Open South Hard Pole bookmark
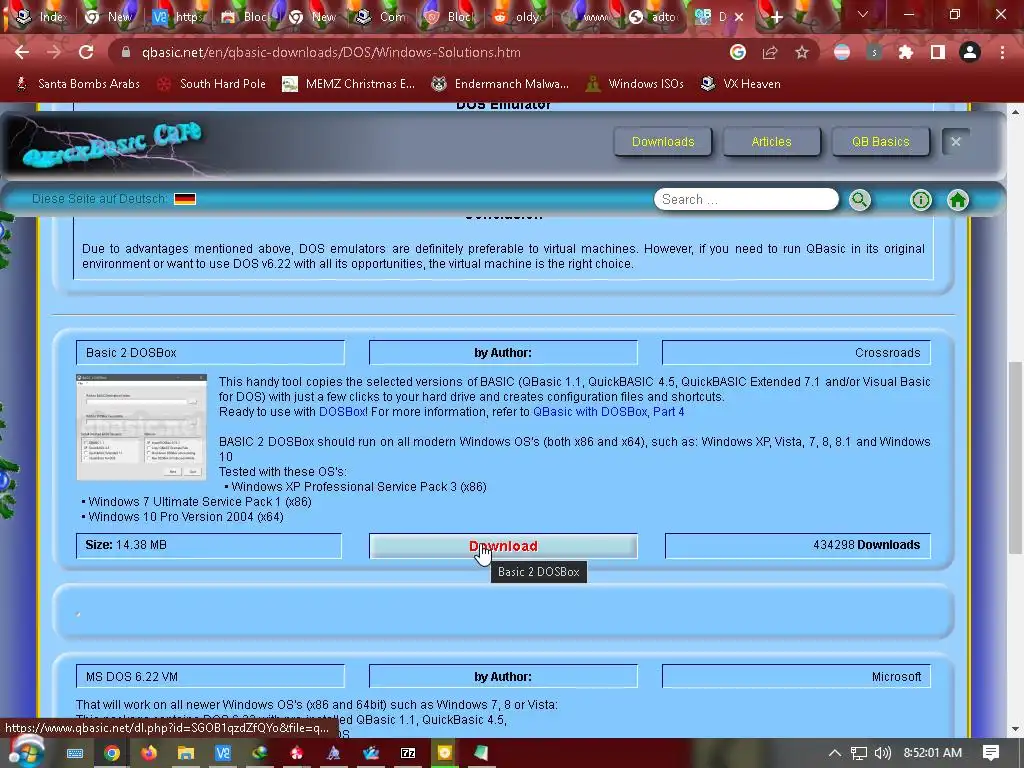Screen dimensions: 1024x768 pyautogui.click(x=212, y=84)
